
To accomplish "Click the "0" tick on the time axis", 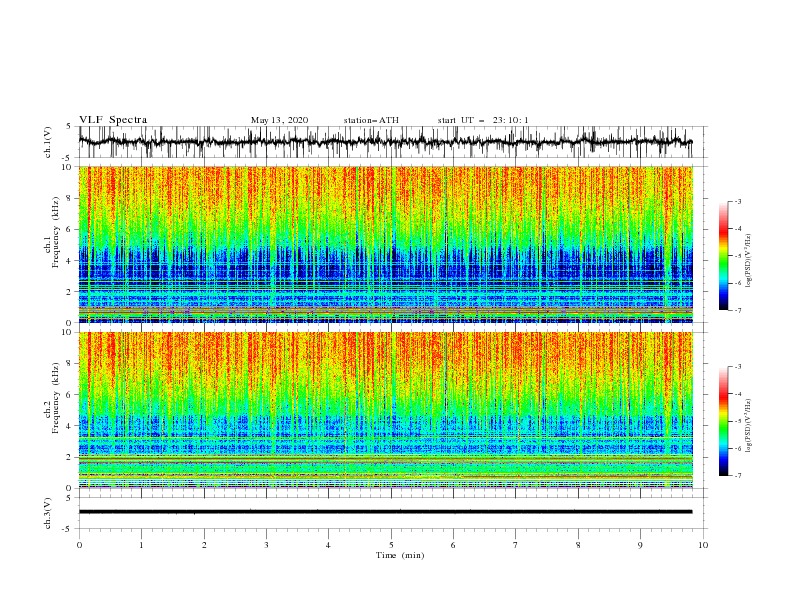I will 79,545.
